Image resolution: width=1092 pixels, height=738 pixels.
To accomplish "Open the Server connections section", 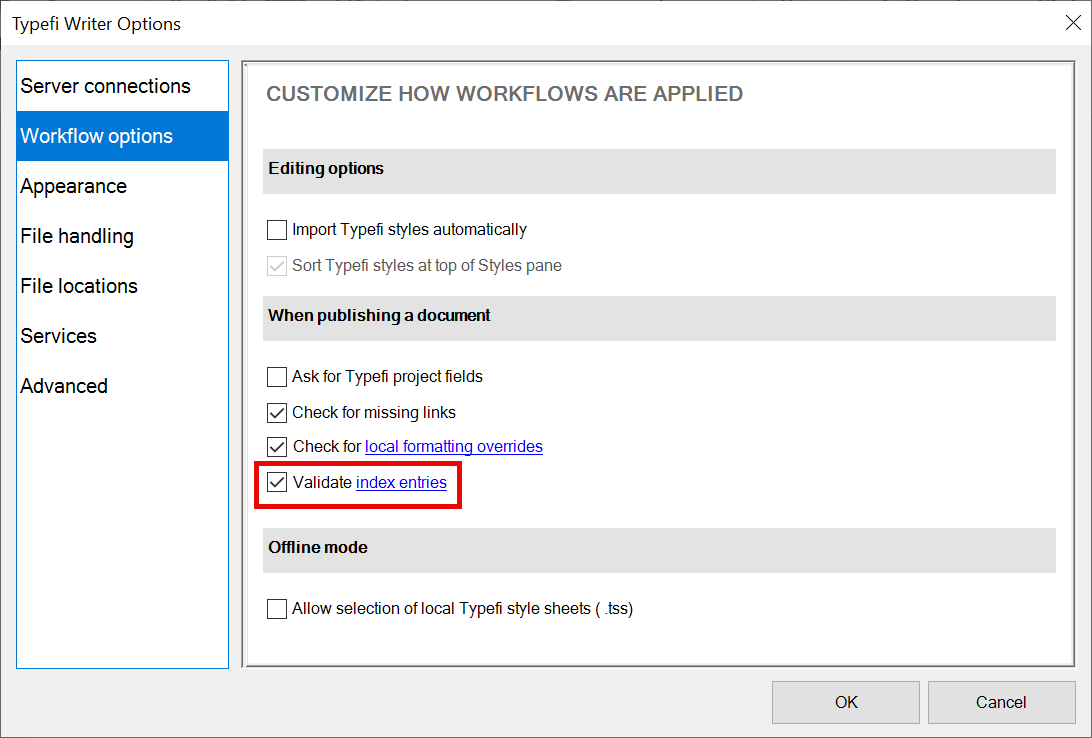I will tap(123, 86).
